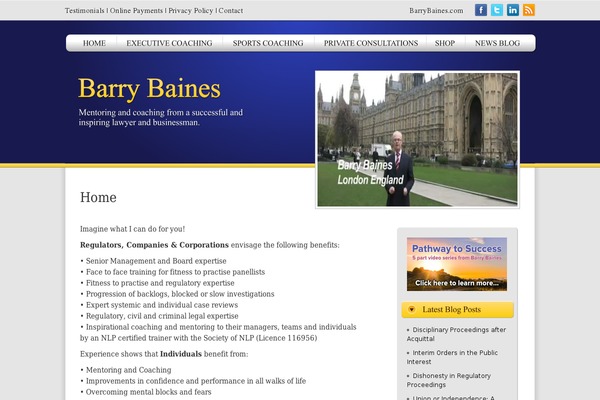
Task: Play the Barry Baines London video
Action: [x=417, y=139]
